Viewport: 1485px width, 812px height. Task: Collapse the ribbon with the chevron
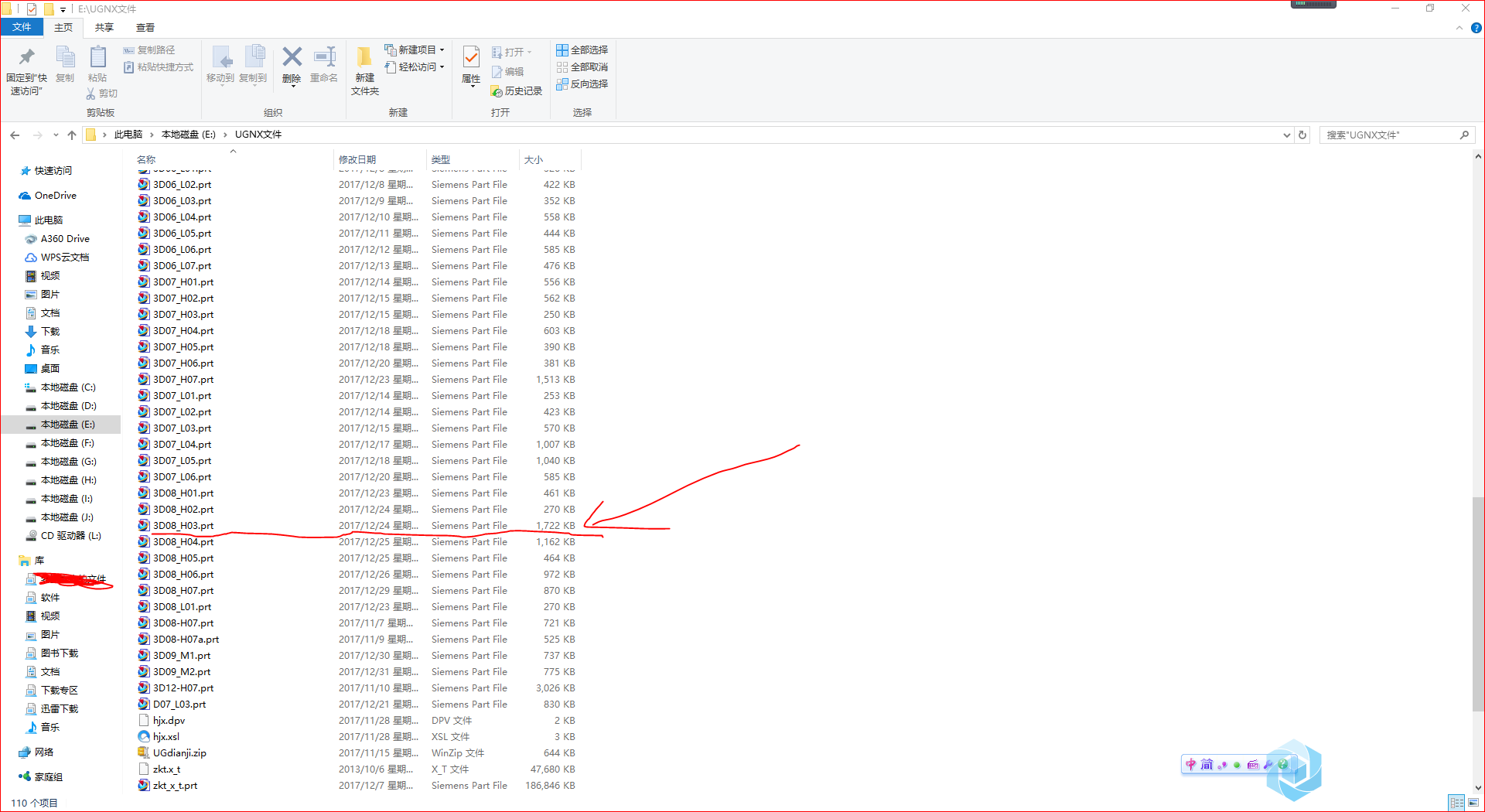pyautogui.click(x=1459, y=28)
